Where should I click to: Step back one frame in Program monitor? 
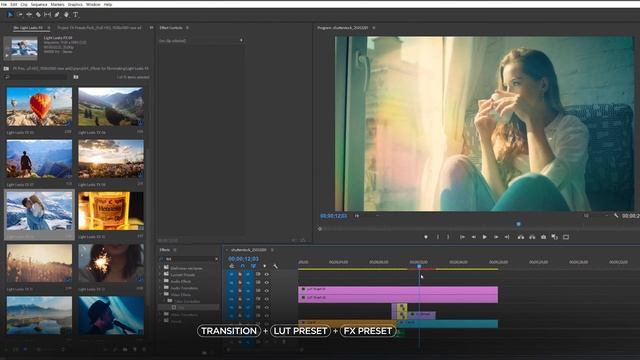point(473,237)
